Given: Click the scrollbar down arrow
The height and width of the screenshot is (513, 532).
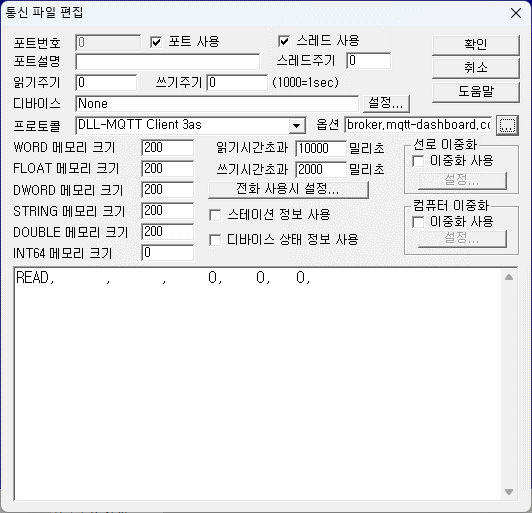Looking at the screenshot, I should pyautogui.click(x=509, y=492).
